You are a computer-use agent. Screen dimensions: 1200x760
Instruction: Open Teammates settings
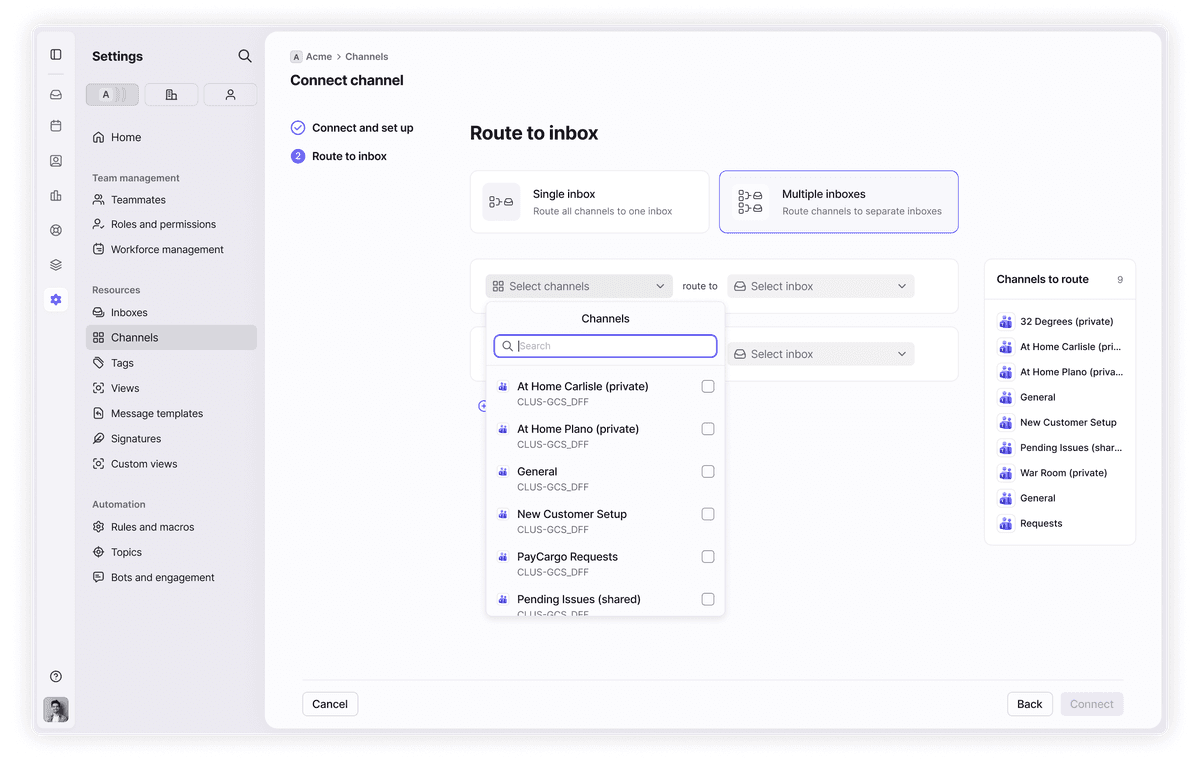pos(171,200)
